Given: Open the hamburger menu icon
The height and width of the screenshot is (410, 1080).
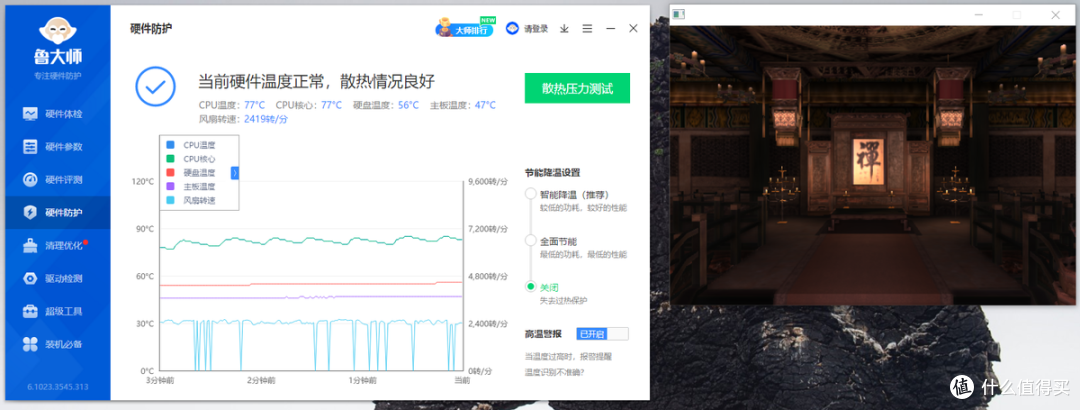Looking at the screenshot, I should (588, 29).
